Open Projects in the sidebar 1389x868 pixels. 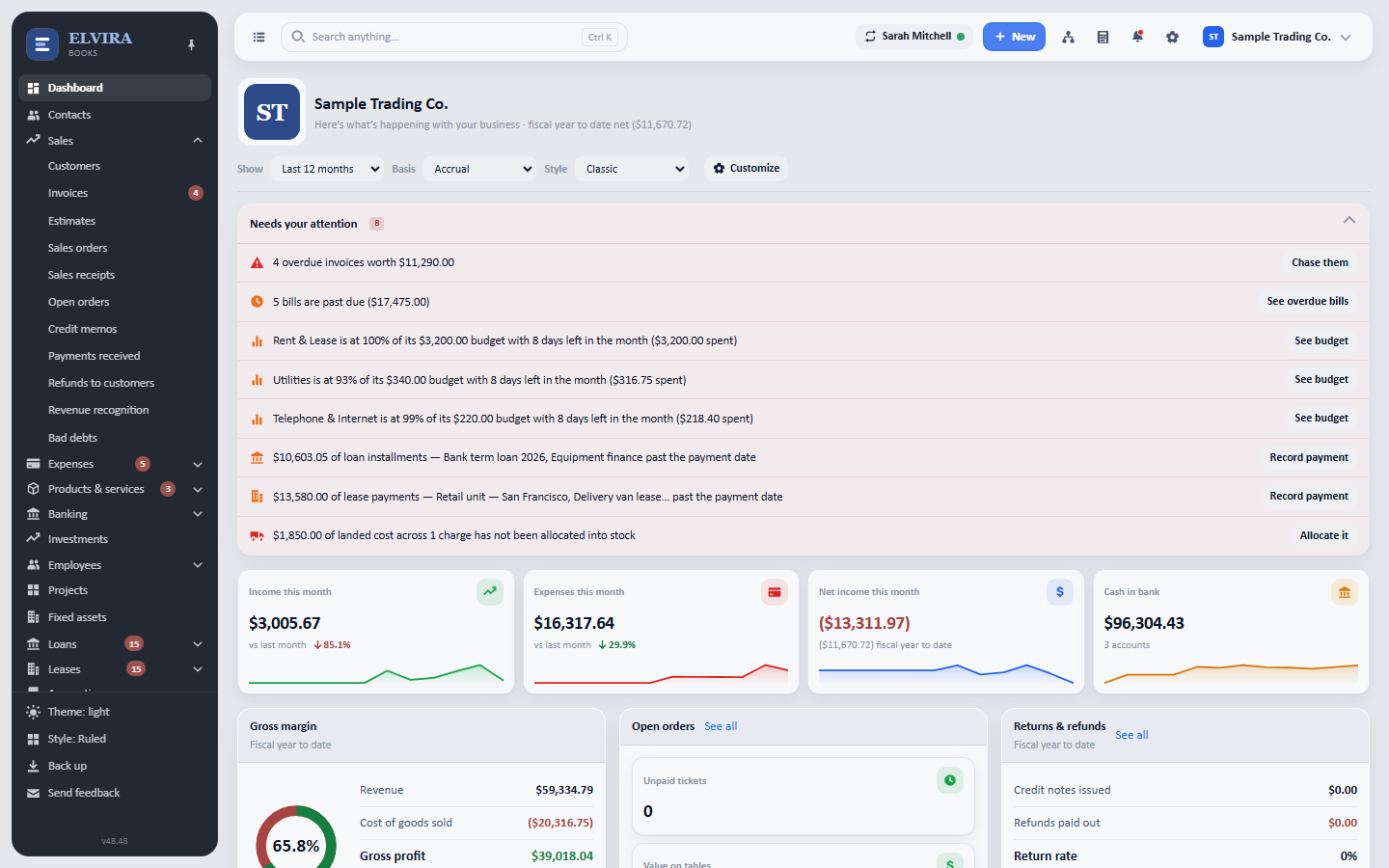pyautogui.click(x=115, y=590)
